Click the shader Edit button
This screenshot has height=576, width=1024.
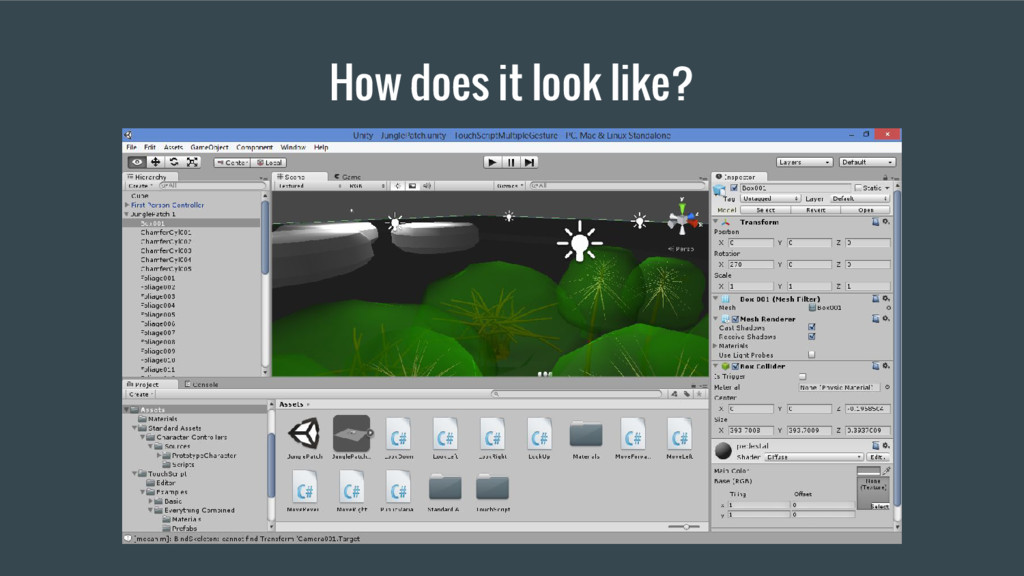877,457
